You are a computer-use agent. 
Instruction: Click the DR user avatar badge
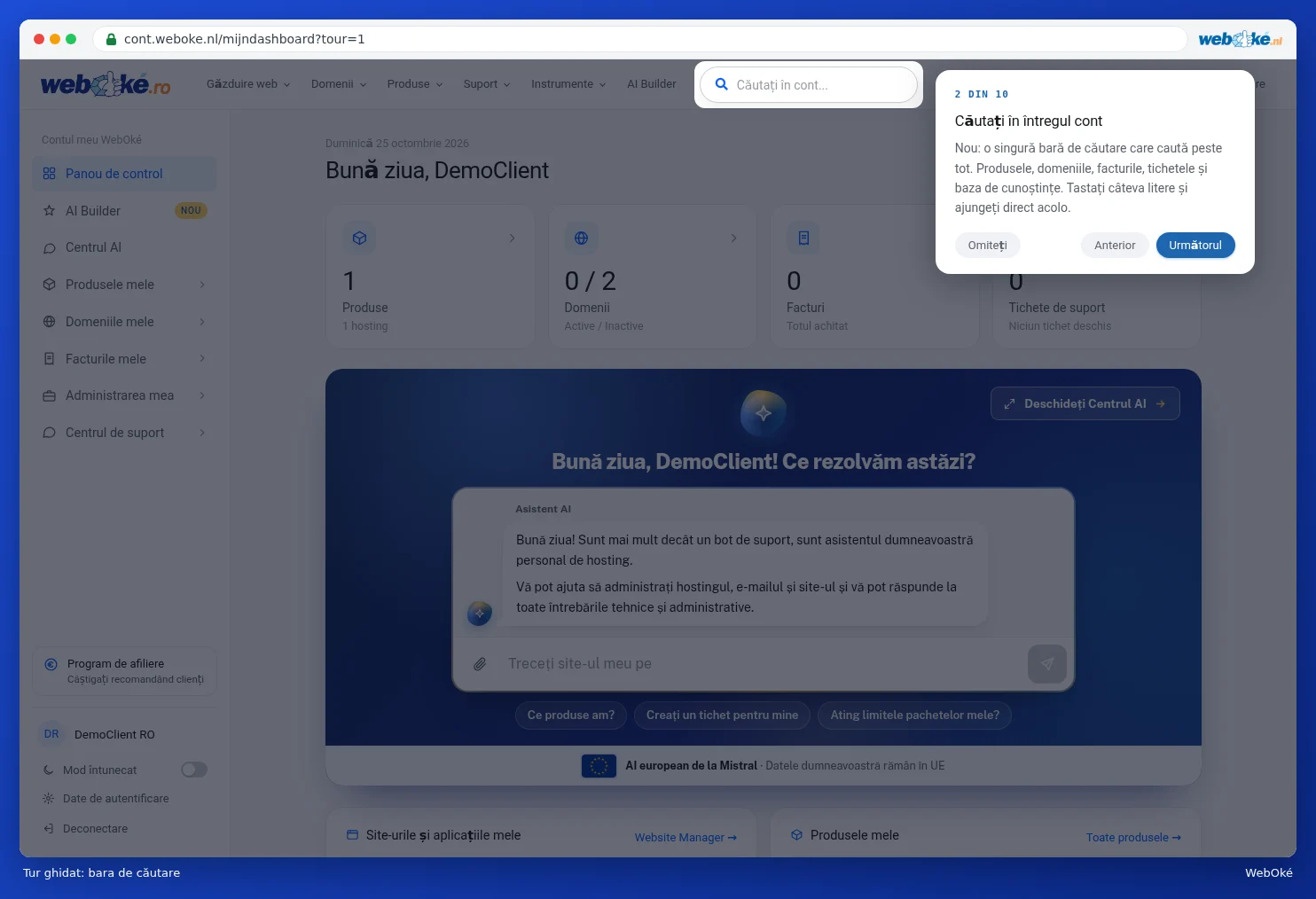[52, 734]
